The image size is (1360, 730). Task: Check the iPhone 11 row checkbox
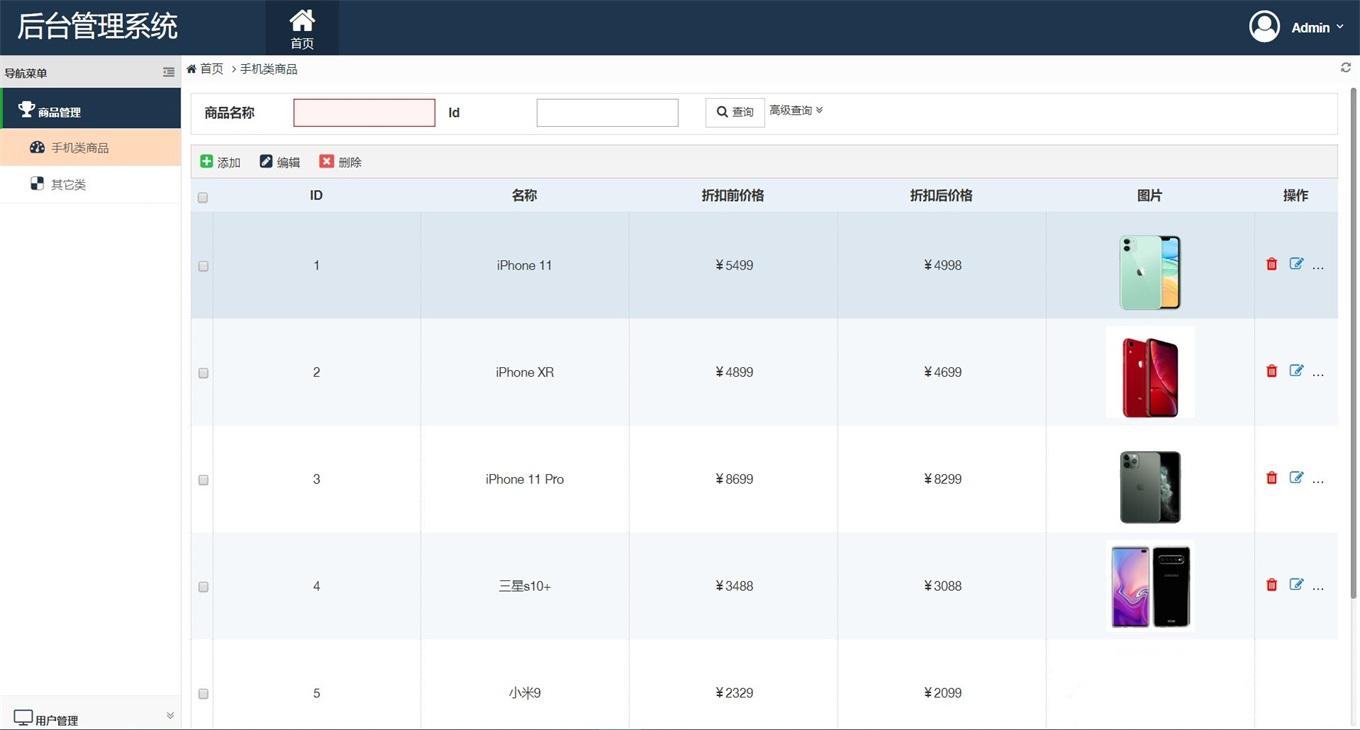(x=203, y=266)
